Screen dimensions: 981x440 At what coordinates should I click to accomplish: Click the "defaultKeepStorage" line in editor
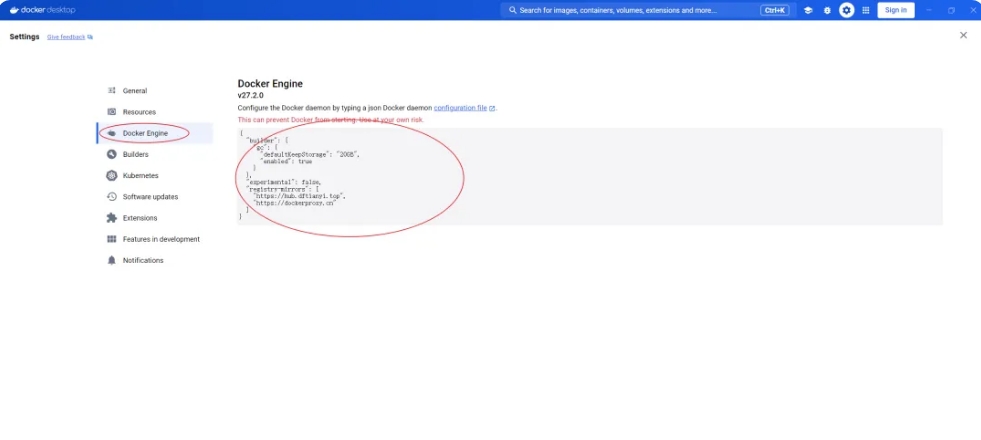coord(312,154)
